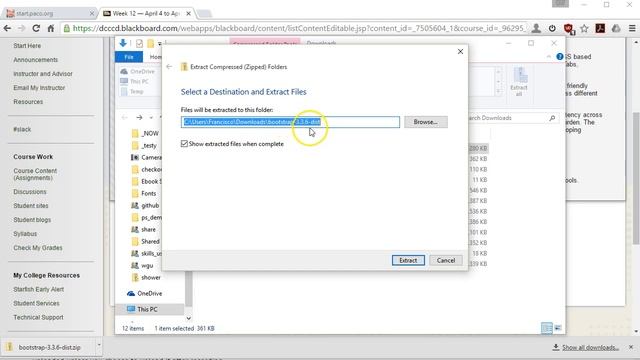Click the Explorer forward navigation arrow
Screen dimensions: 640x360
coord(139,118)
